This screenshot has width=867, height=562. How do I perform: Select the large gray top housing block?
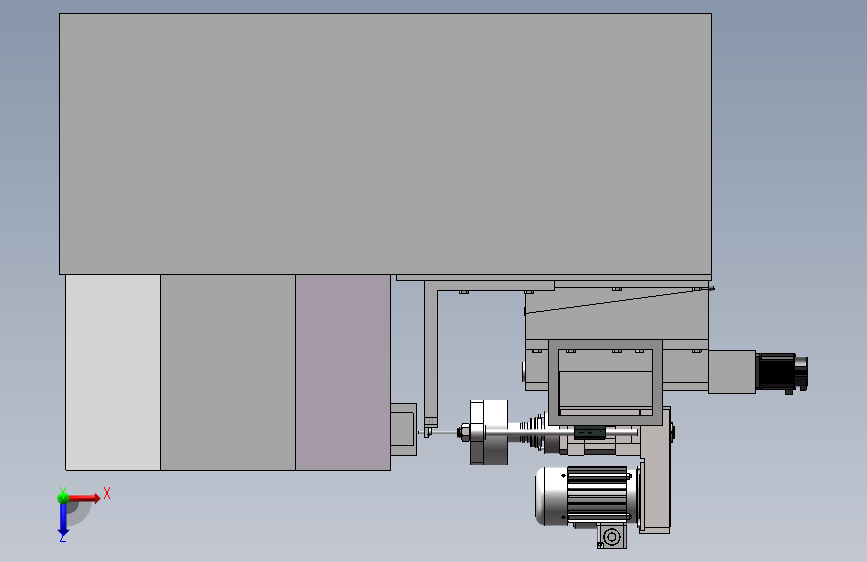(x=385, y=144)
